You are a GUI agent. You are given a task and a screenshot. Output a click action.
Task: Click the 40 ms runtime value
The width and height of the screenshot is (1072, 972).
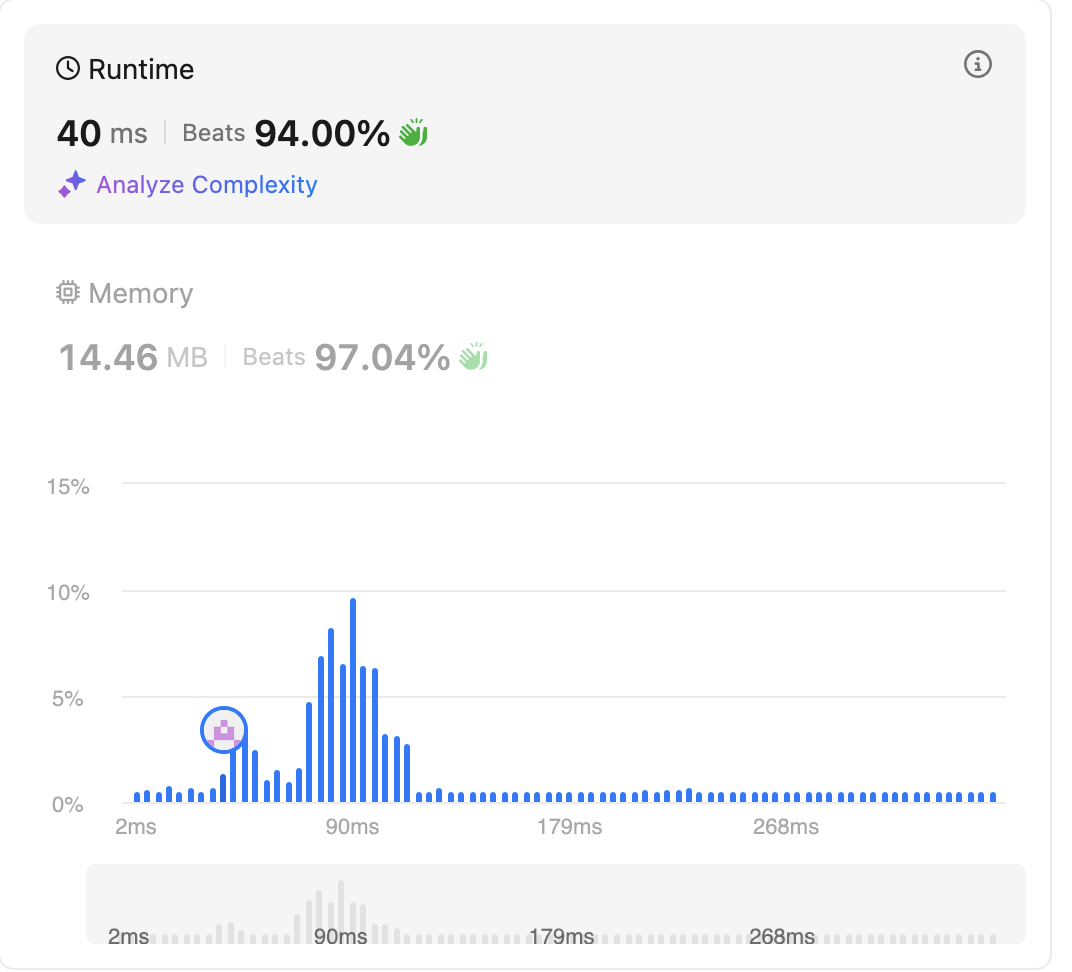[102, 133]
